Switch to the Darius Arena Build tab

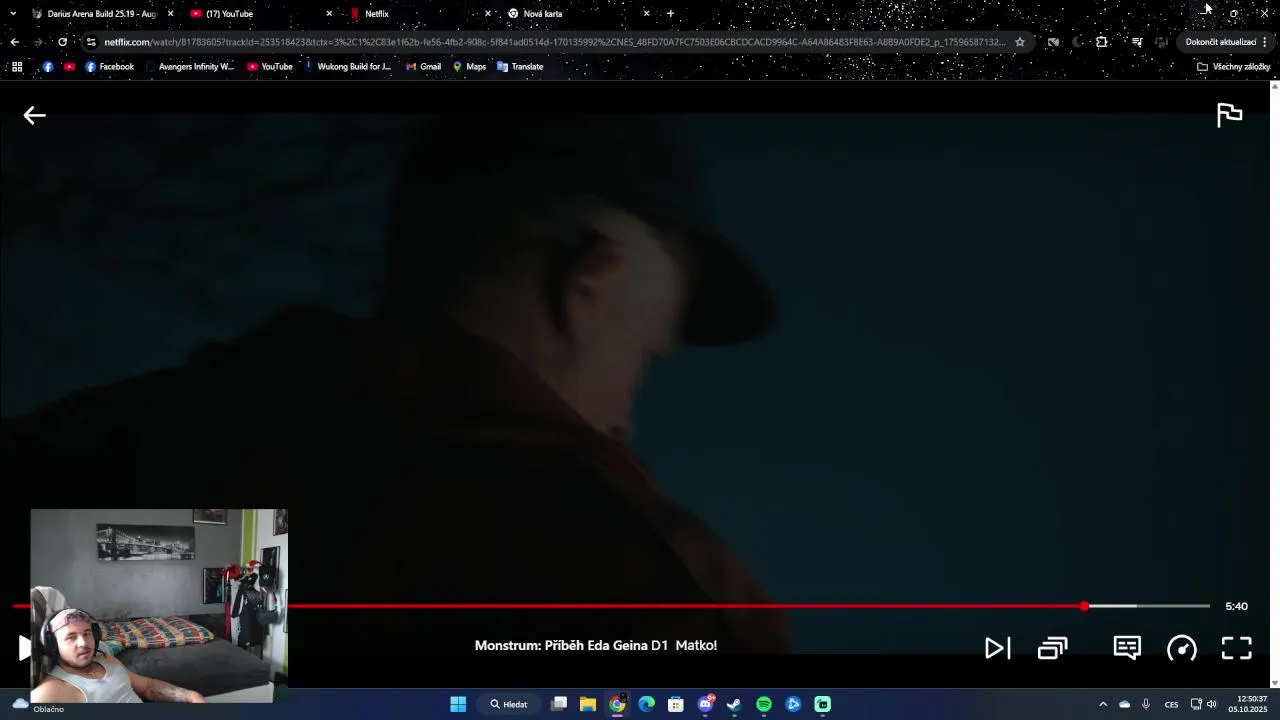point(102,14)
